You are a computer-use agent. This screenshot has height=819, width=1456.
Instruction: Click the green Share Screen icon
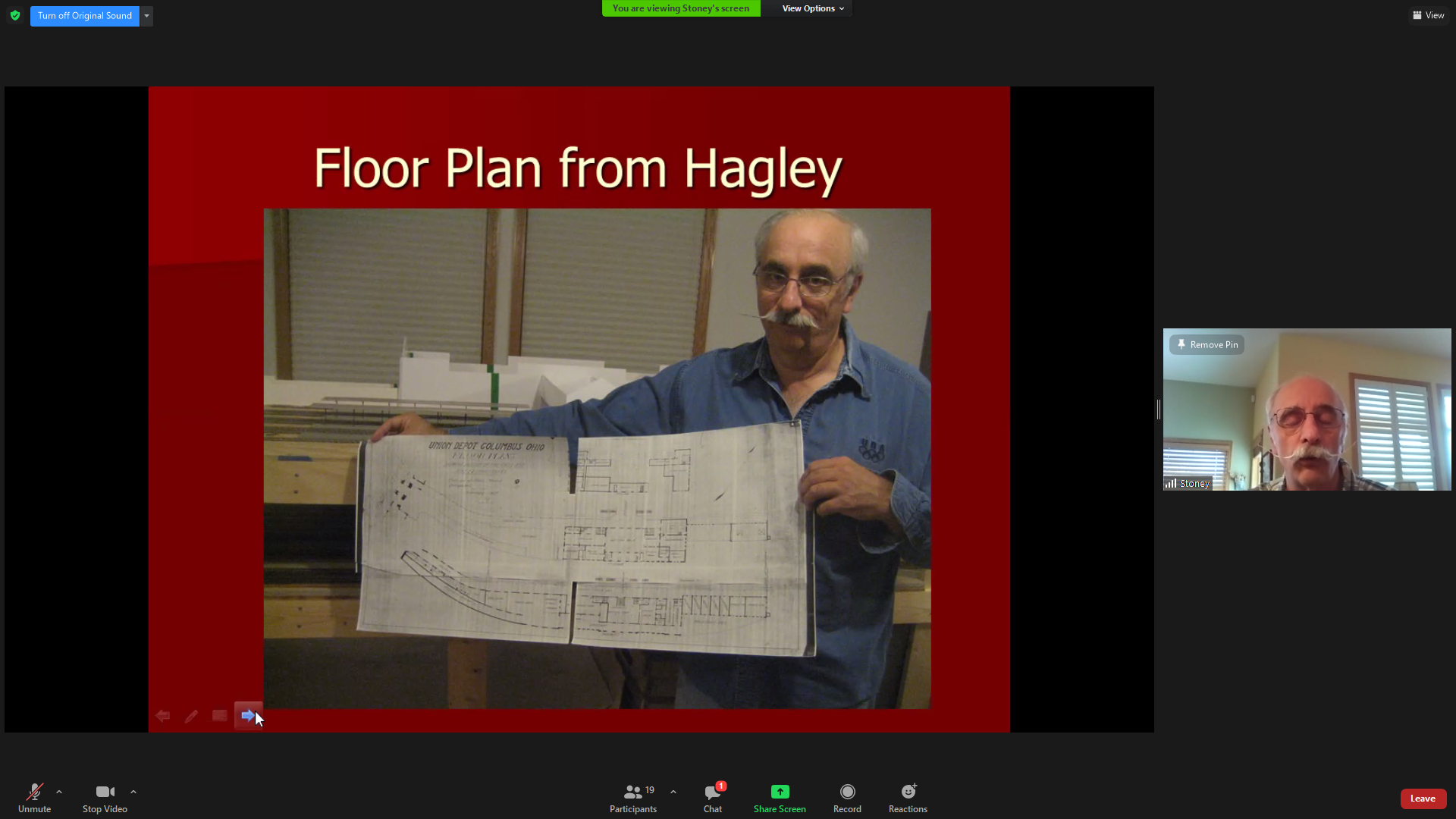click(780, 792)
